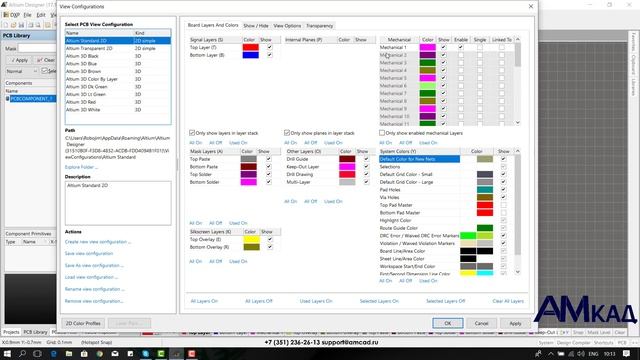Viewport: 640px width, 360px height.
Task: Click the Save icon in Altium toolbar
Action: click(21, 25)
